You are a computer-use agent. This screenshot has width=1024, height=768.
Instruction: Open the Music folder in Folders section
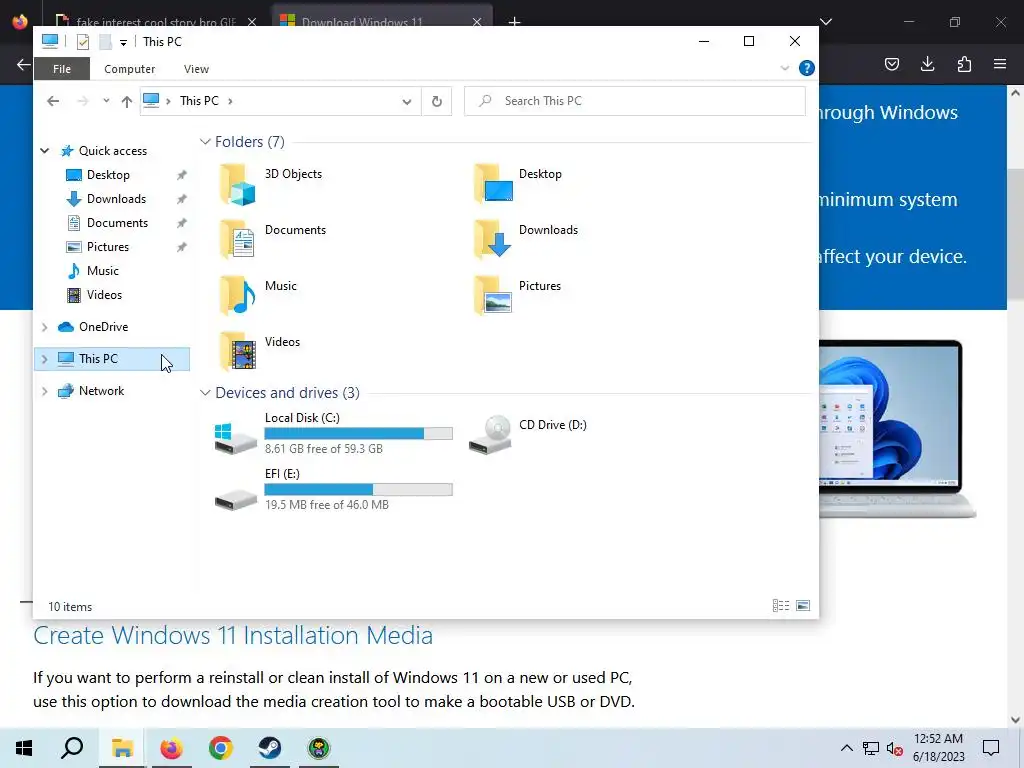click(259, 296)
